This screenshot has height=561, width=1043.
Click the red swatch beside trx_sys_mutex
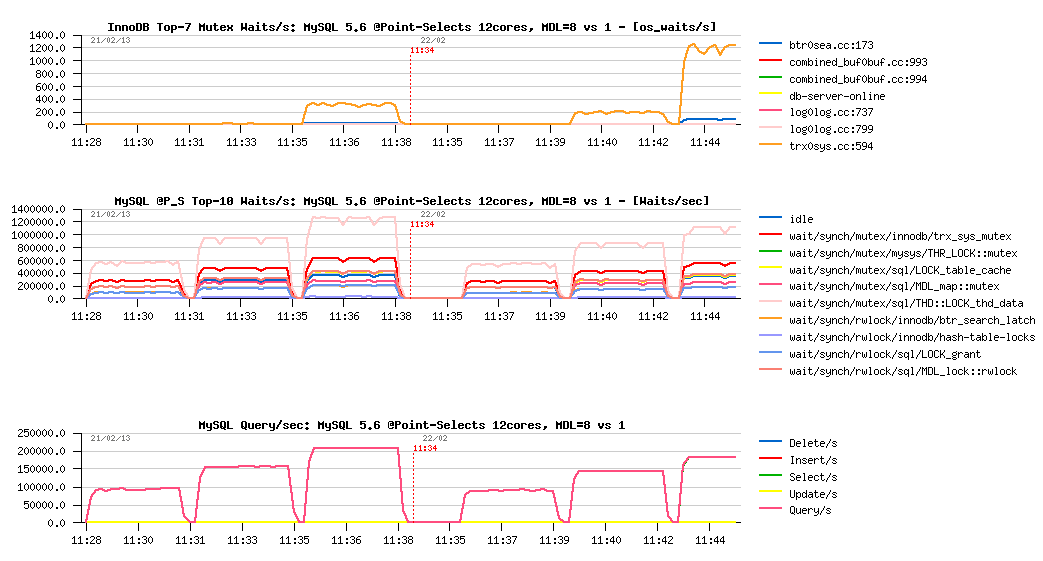pos(770,234)
